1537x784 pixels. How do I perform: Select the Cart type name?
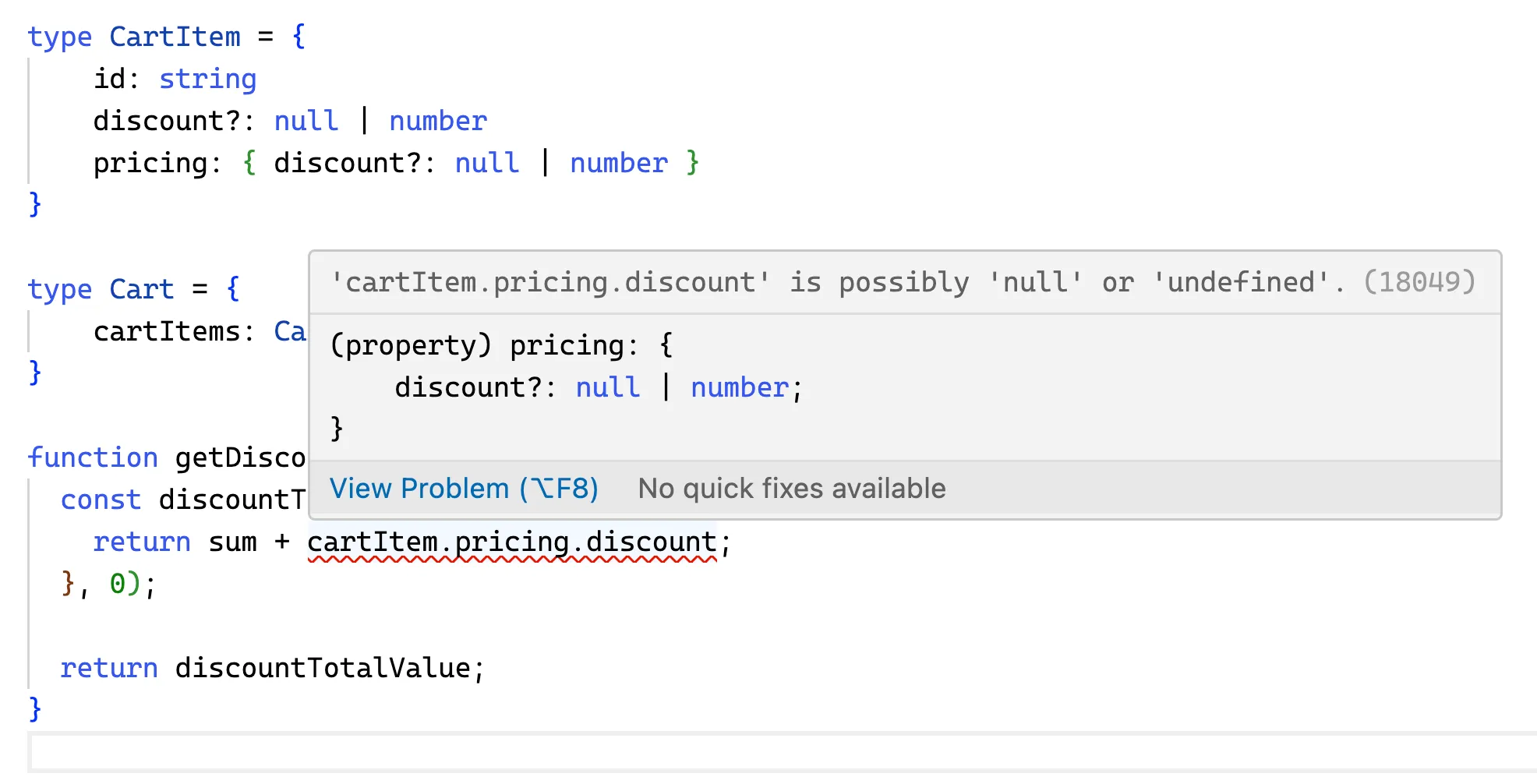pyautogui.click(x=141, y=289)
